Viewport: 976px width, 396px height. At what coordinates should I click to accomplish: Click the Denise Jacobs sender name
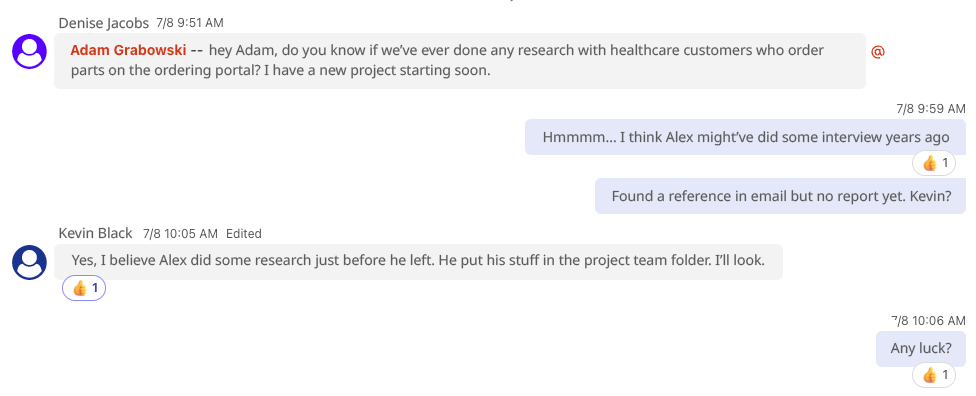point(103,23)
